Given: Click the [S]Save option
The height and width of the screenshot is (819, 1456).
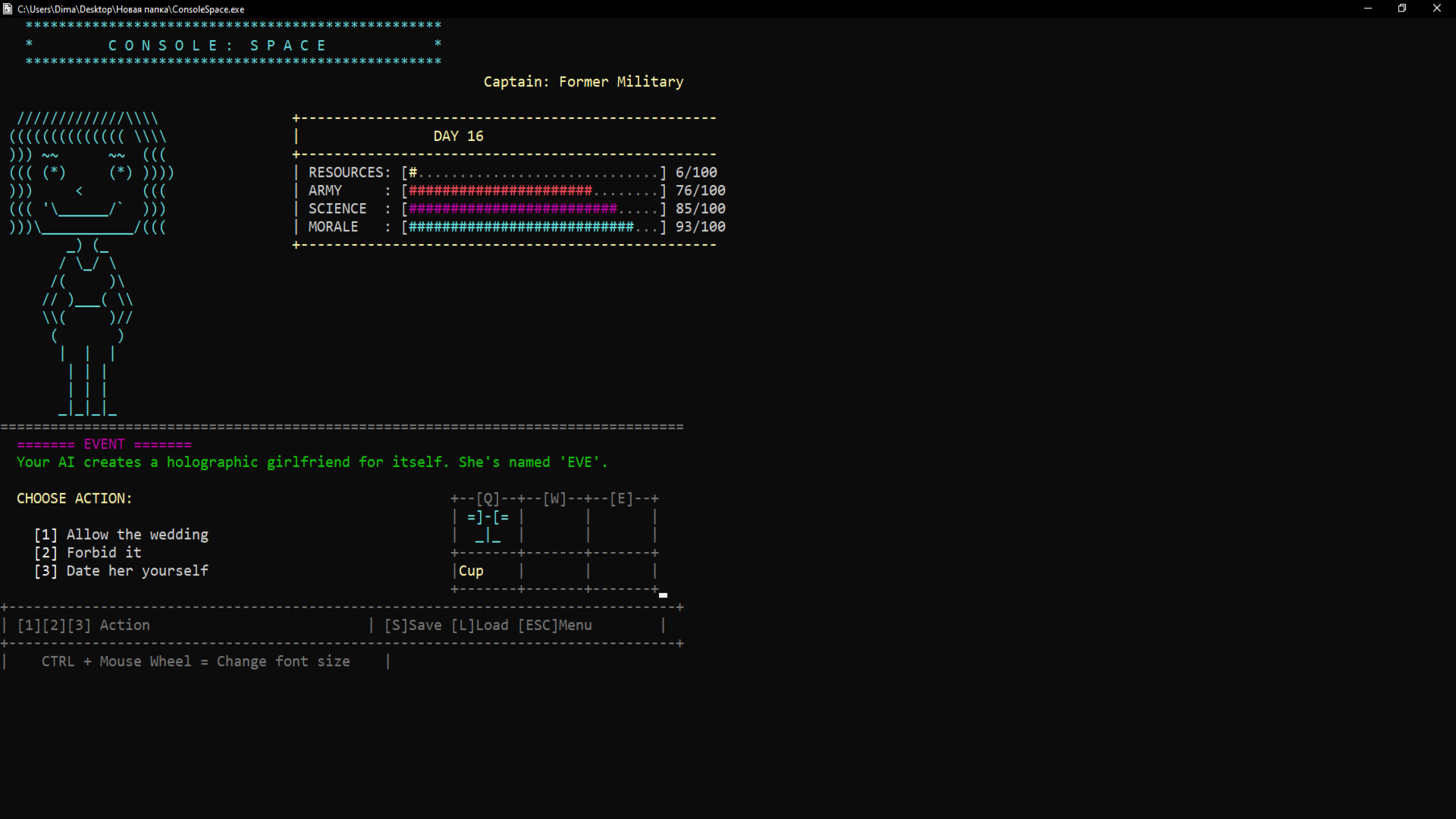Looking at the screenshot, I should click(413, 626).
